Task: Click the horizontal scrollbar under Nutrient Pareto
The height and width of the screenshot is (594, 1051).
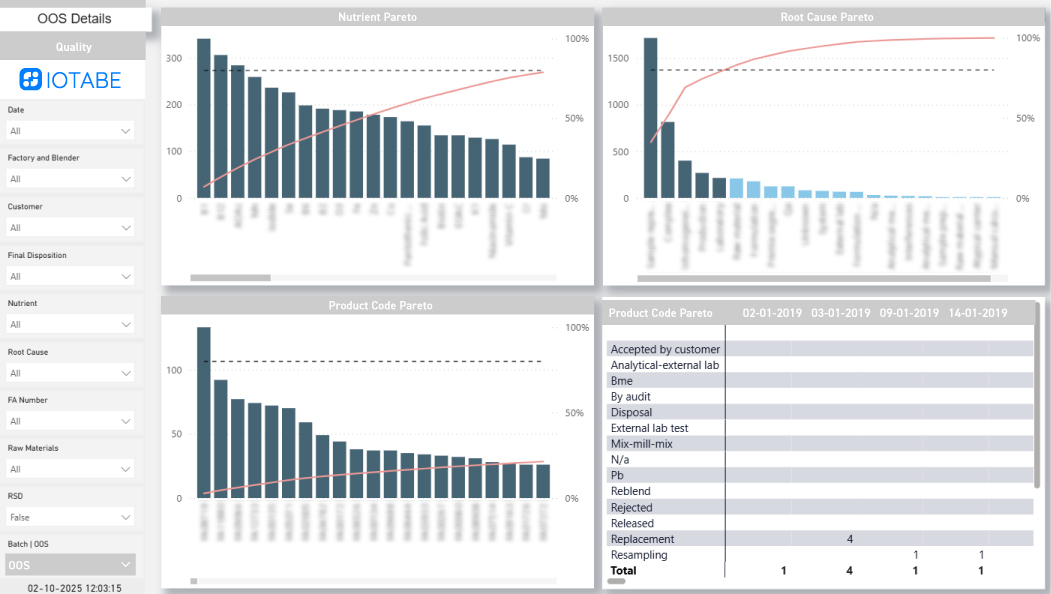Action: 230,277
